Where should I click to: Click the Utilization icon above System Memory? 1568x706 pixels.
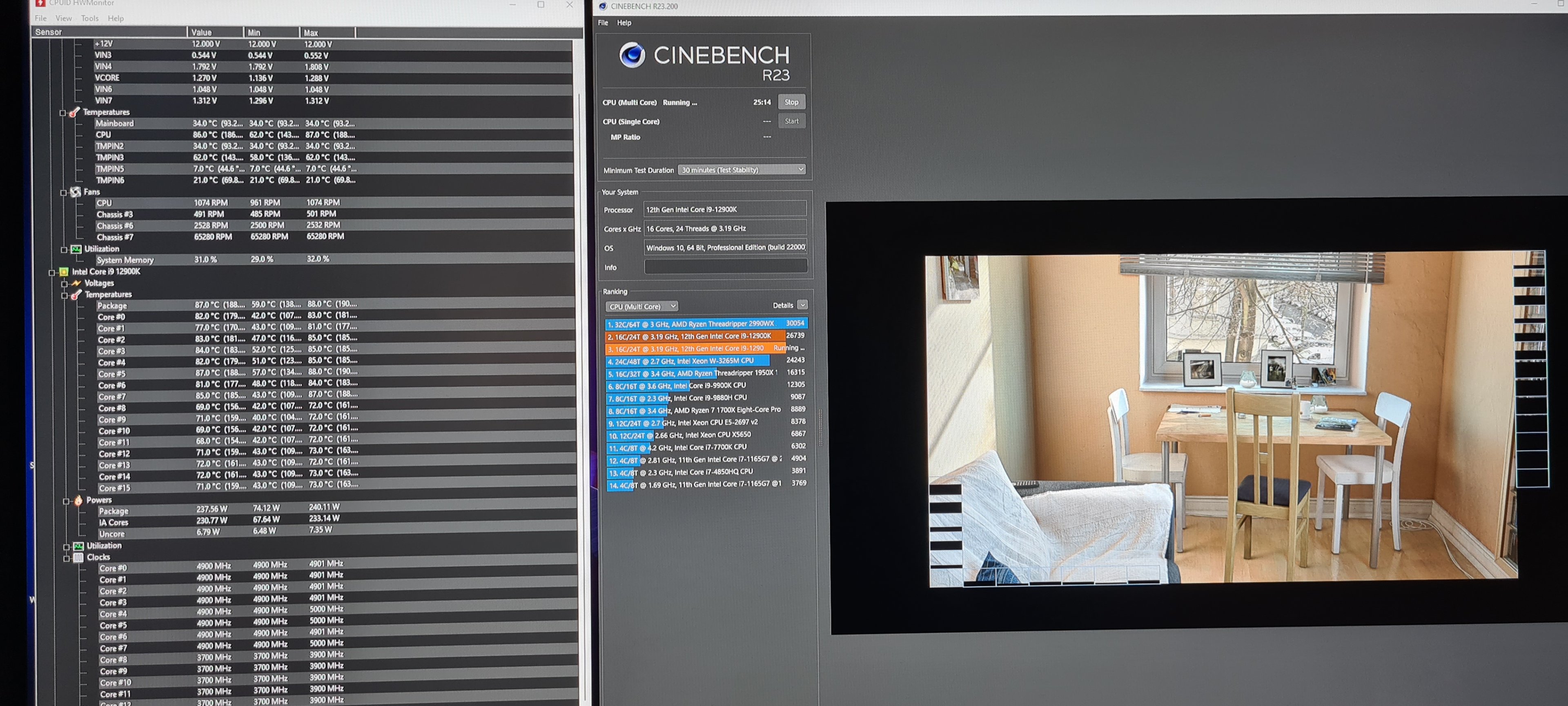tap(76, 249)
